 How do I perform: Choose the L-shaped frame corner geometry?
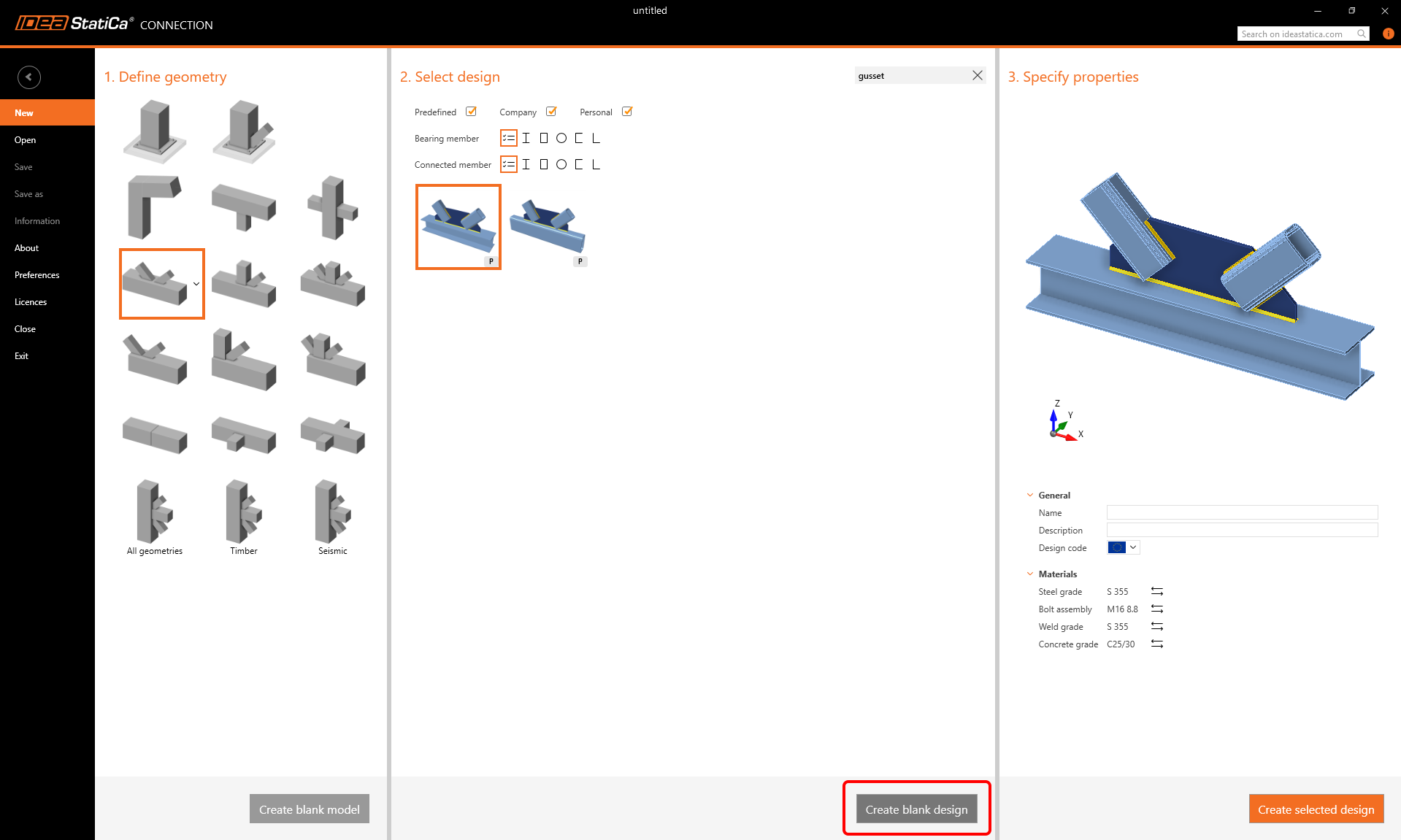coord(155,207)
